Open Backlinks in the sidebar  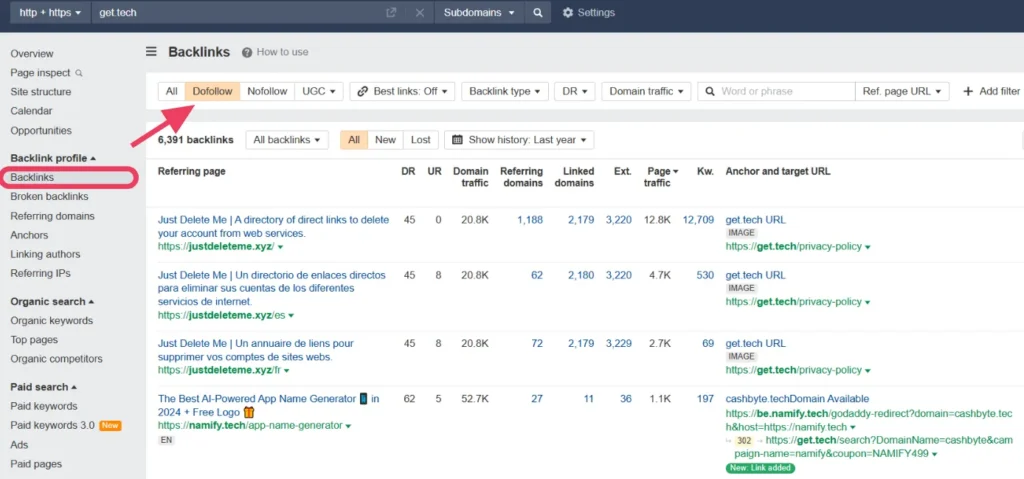32,177
